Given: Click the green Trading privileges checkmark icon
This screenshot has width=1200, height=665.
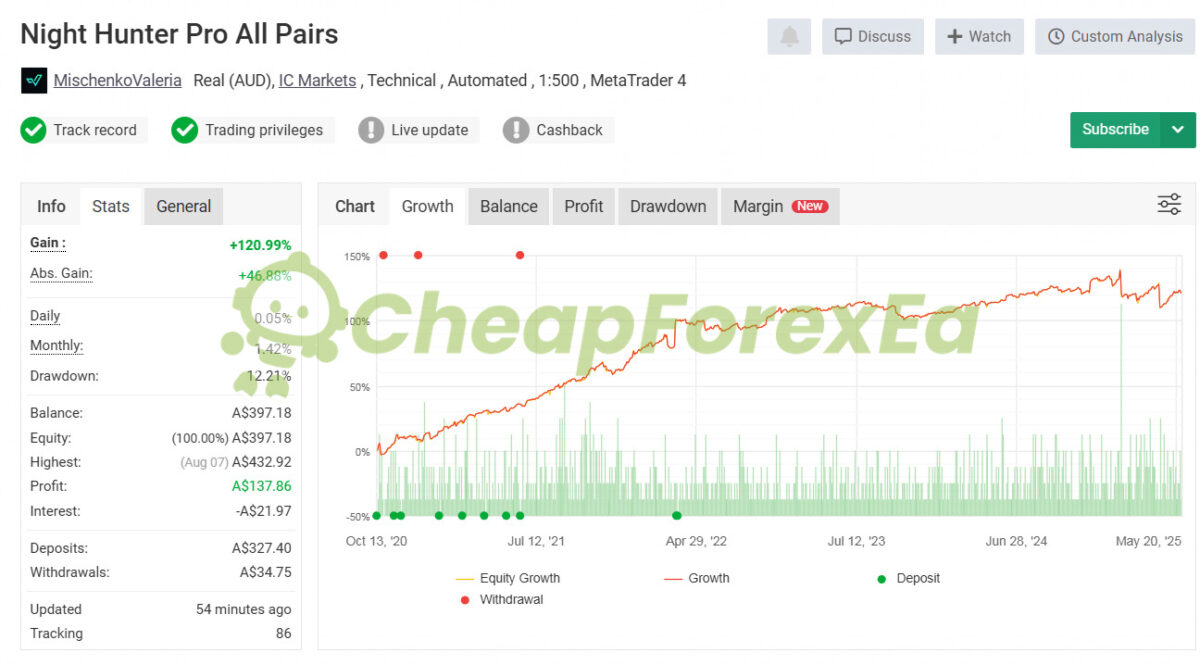Looking at the screenshot, I should (184, 130).
